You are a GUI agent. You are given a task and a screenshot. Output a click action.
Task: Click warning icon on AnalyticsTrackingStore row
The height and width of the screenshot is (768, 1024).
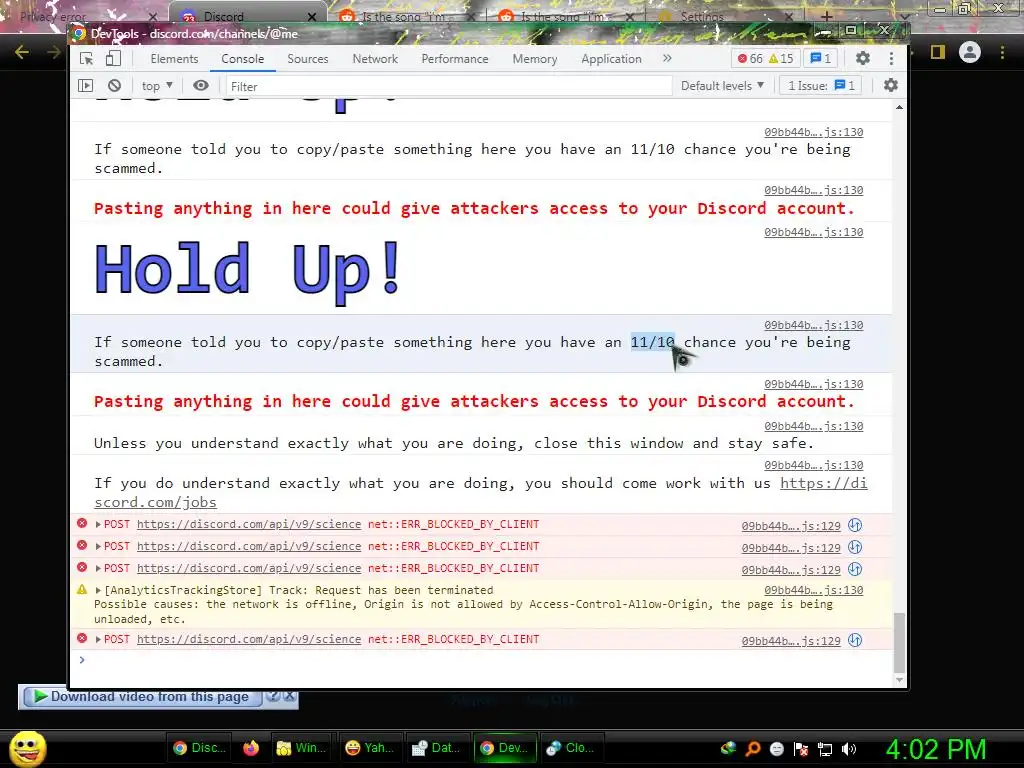[82, 589]
